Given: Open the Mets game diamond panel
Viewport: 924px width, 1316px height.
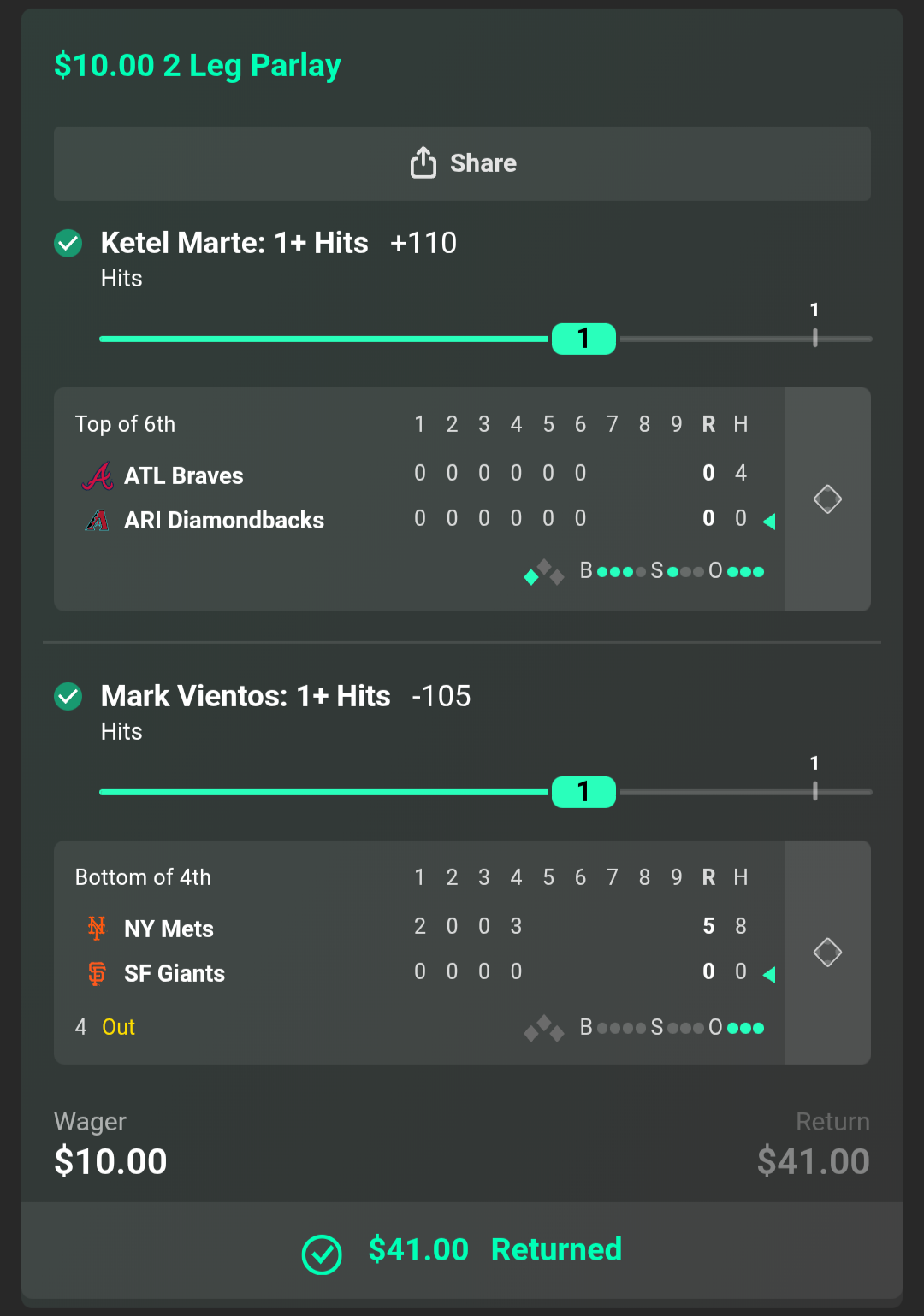Looking at the screenshot, I should point(827,953).
